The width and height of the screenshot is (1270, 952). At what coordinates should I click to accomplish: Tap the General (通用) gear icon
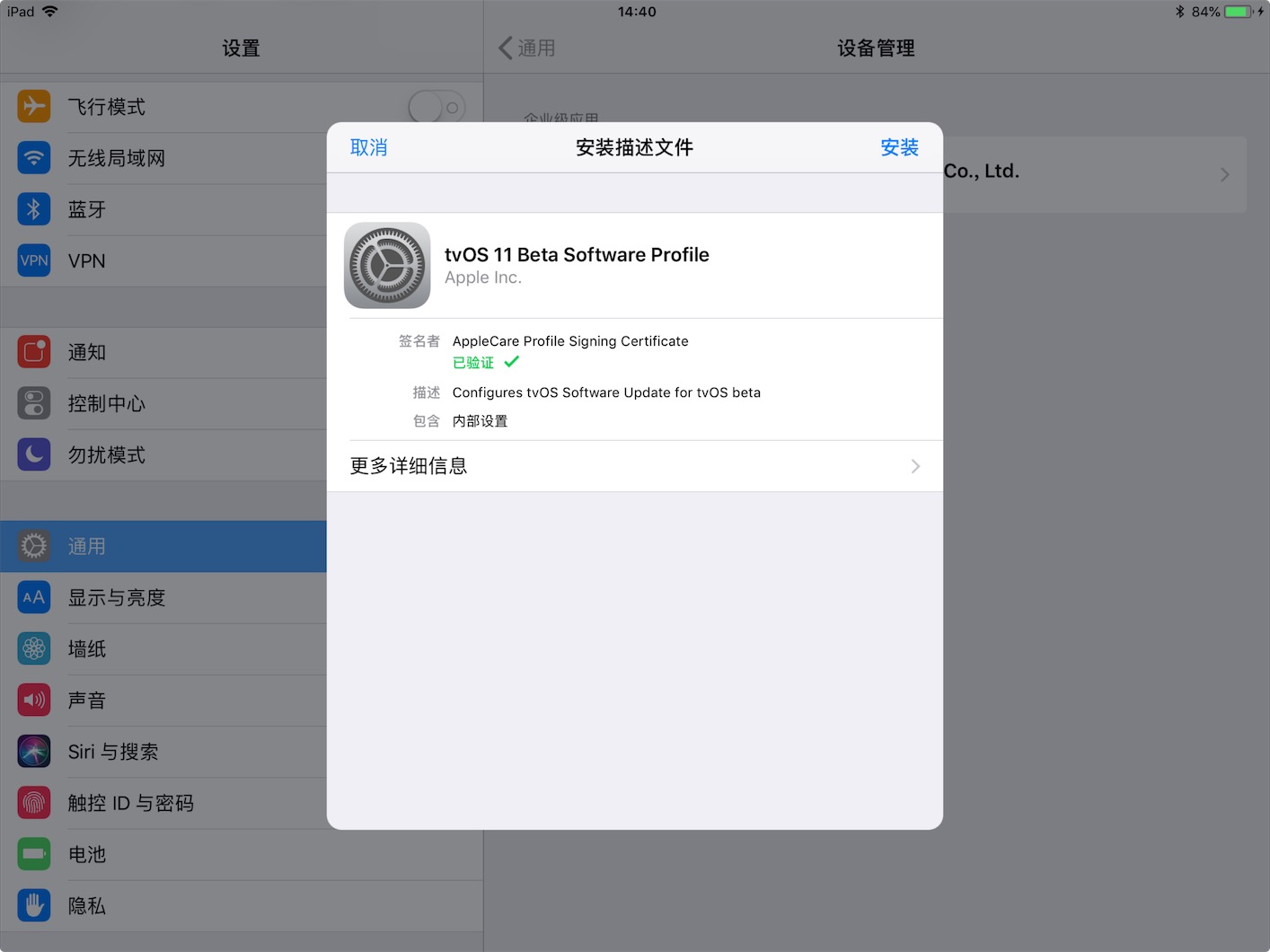[x=34, y=546]
